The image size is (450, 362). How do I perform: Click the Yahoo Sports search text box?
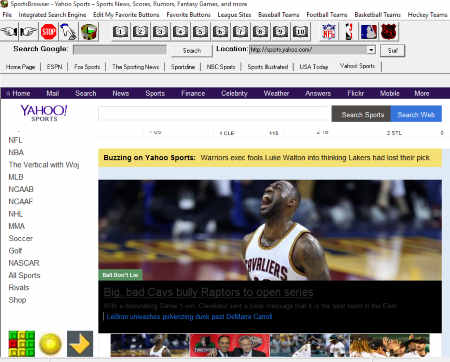pyautogui.click(x=214, y=114)
